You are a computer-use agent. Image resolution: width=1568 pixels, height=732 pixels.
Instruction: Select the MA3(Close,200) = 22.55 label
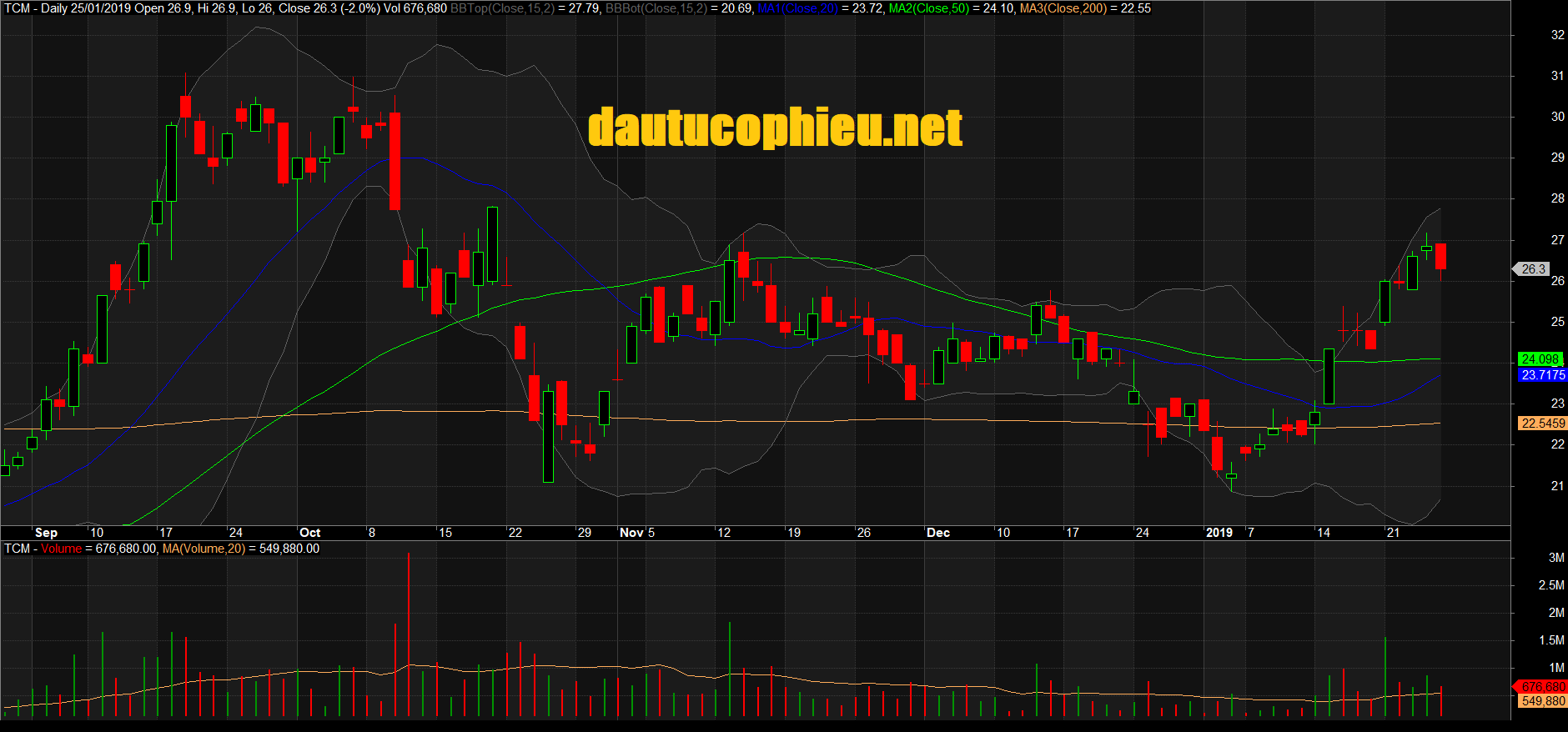click(1085, 8)
